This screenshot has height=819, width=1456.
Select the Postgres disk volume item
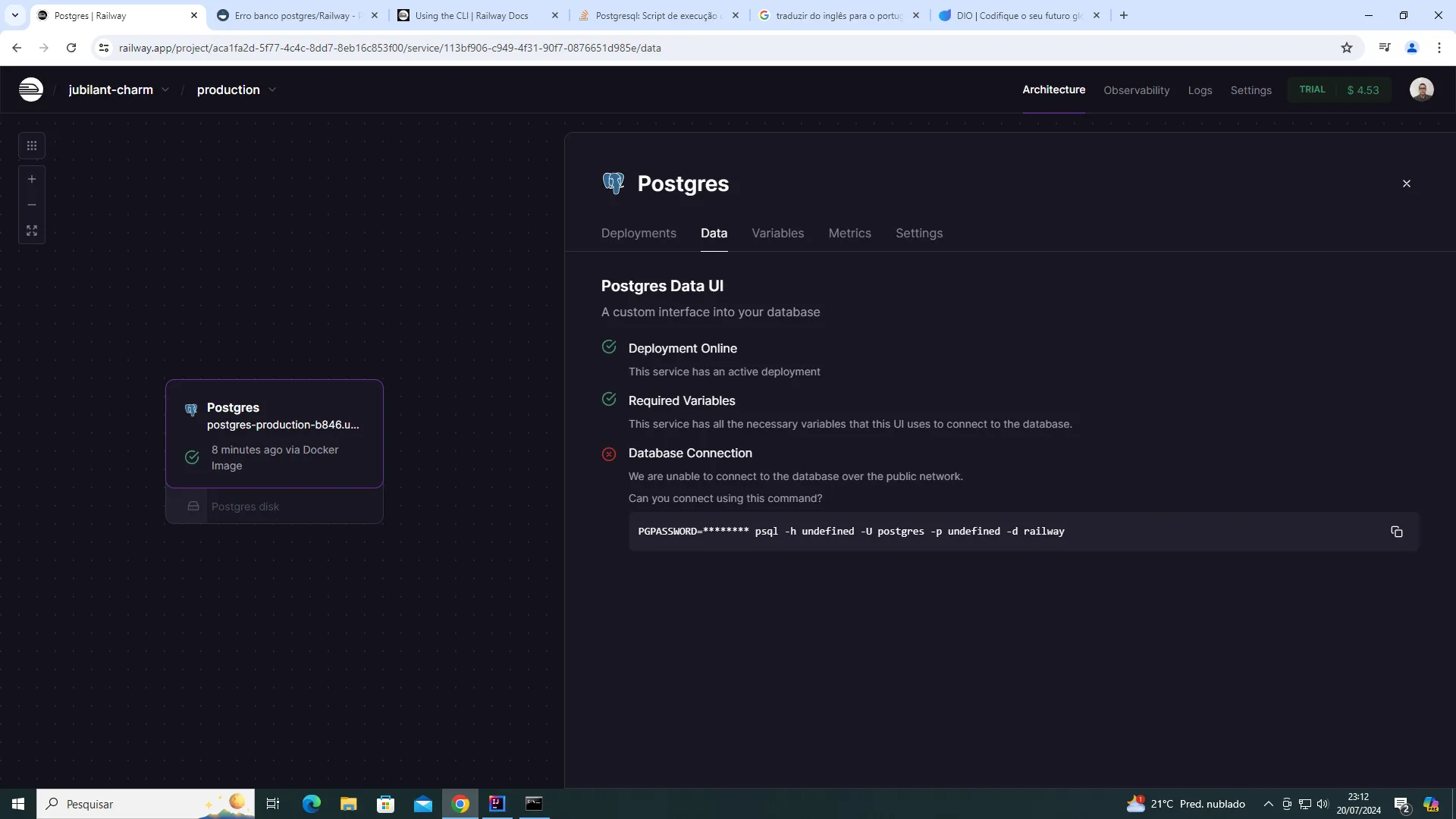tap(245, 507)
